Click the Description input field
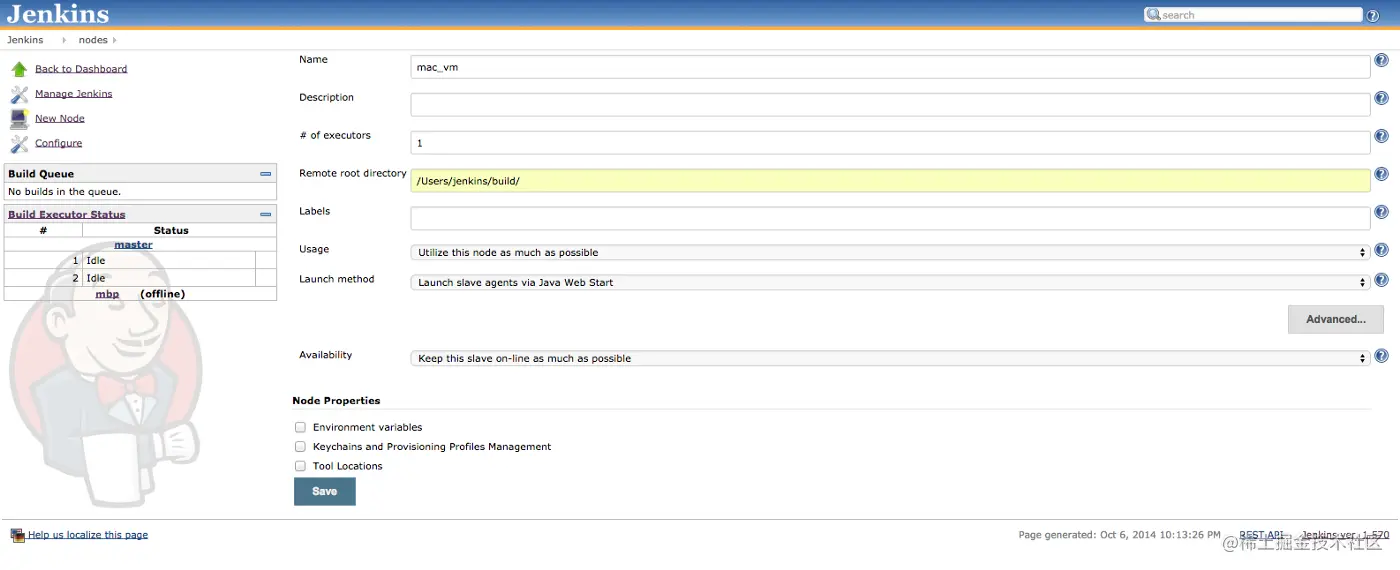This screenshot has width=1400, height=570. click(890, 104)
